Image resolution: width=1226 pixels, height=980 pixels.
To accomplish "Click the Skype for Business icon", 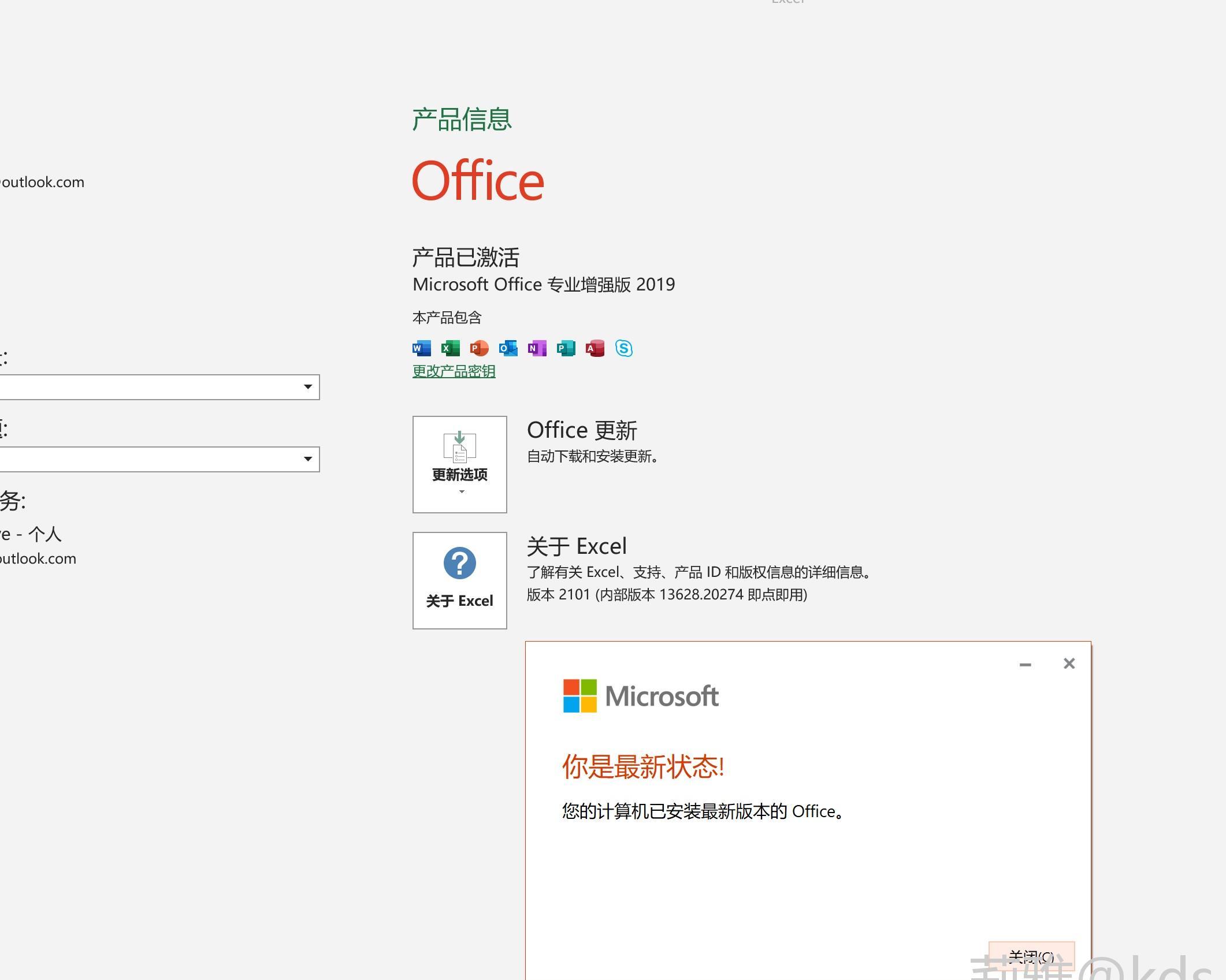I will [x=624, y=348].
